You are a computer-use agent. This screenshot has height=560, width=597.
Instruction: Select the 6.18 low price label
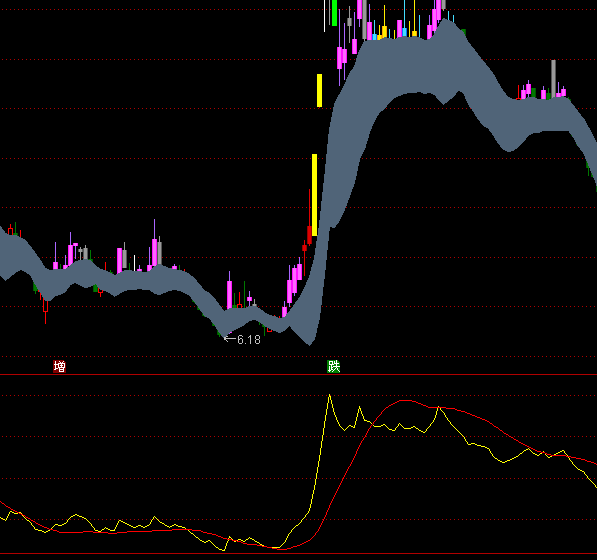coord(249,340)
